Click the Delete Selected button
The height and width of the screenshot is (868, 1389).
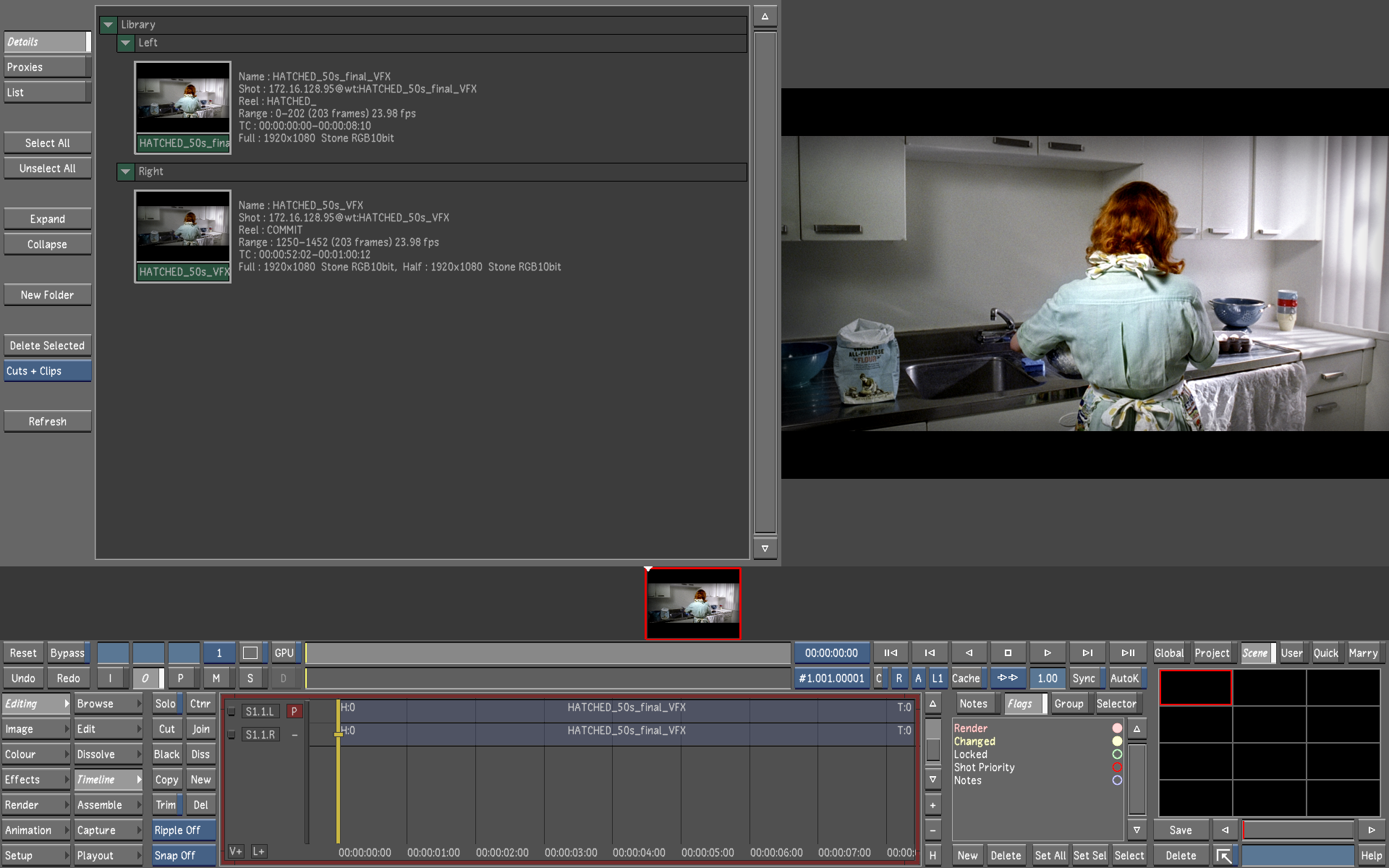click(x=47, y=346)
